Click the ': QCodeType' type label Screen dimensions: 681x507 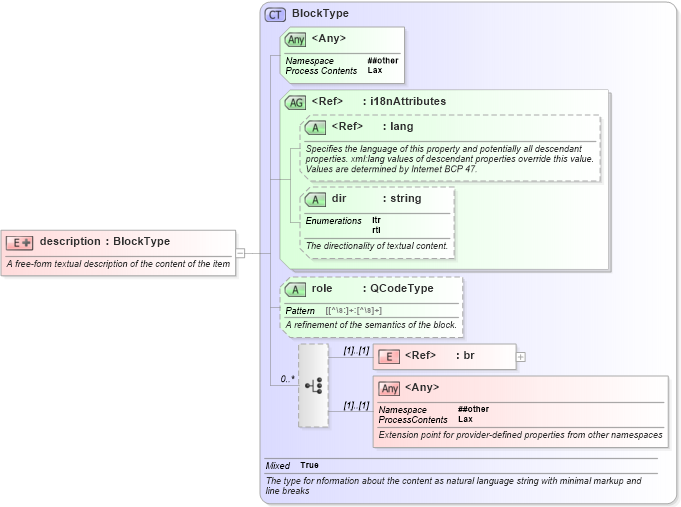pyautogui.click(x=398, y=288)
